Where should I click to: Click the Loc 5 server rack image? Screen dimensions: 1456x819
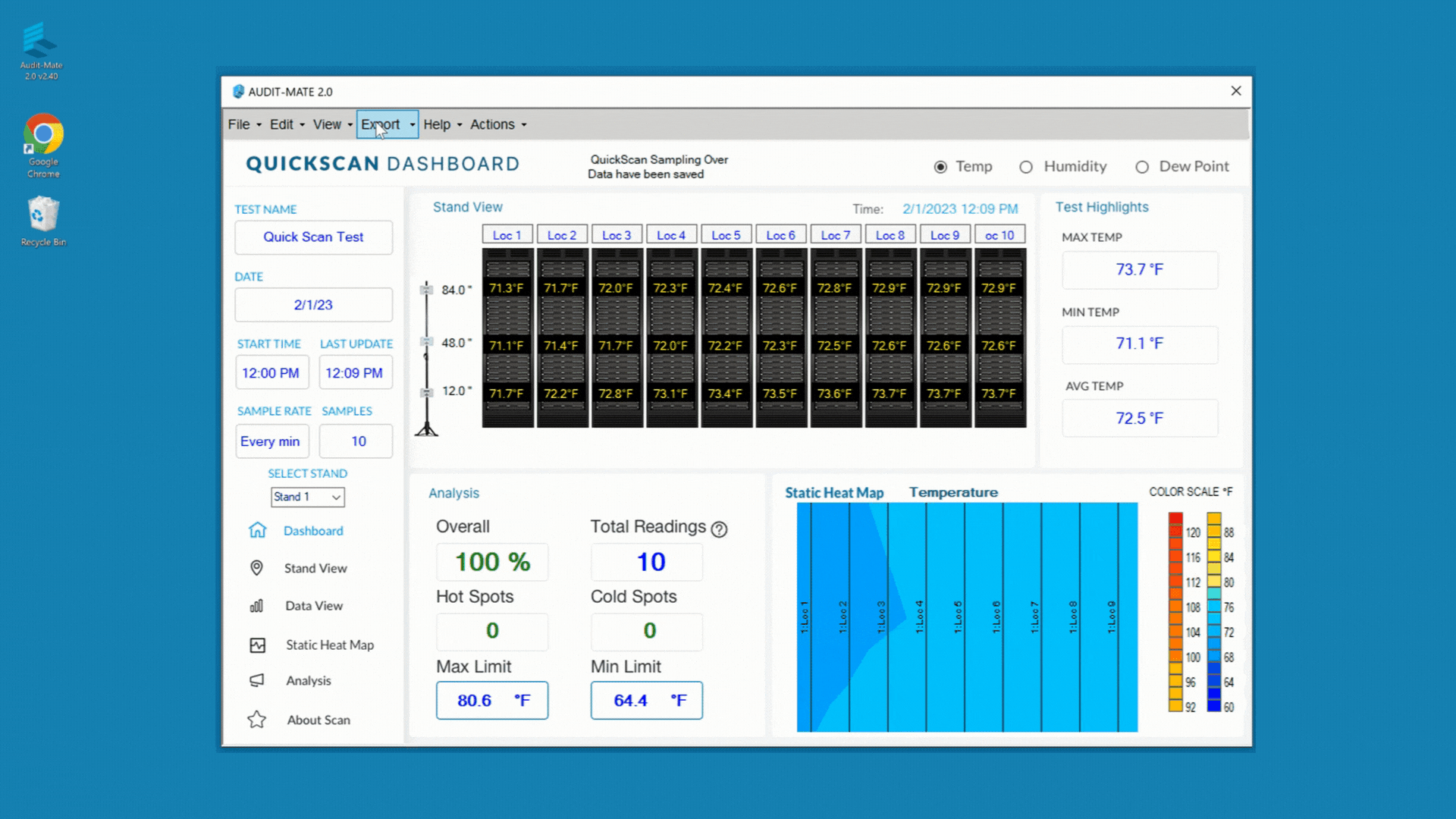(x=726, y=337)
